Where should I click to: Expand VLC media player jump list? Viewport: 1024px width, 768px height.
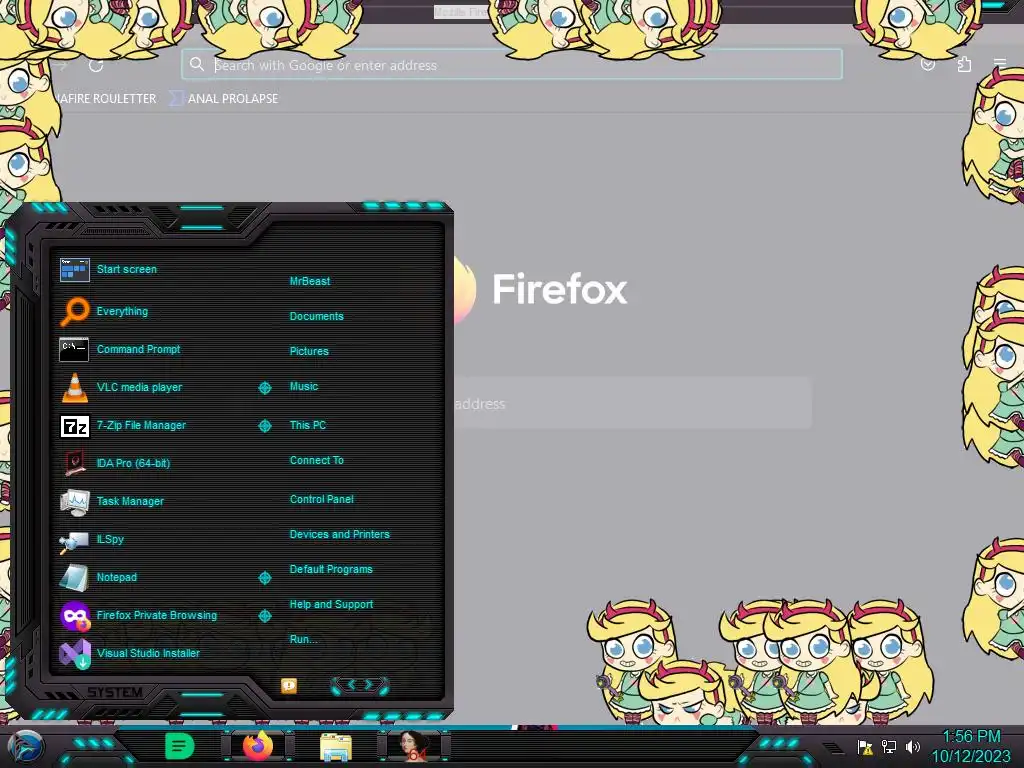264,388
